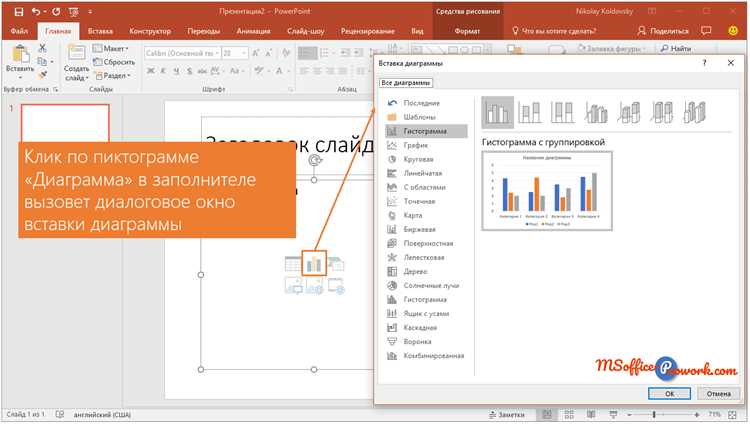750x424 pixels.
Task: Toggle italic К formatting
Action: 163,71
